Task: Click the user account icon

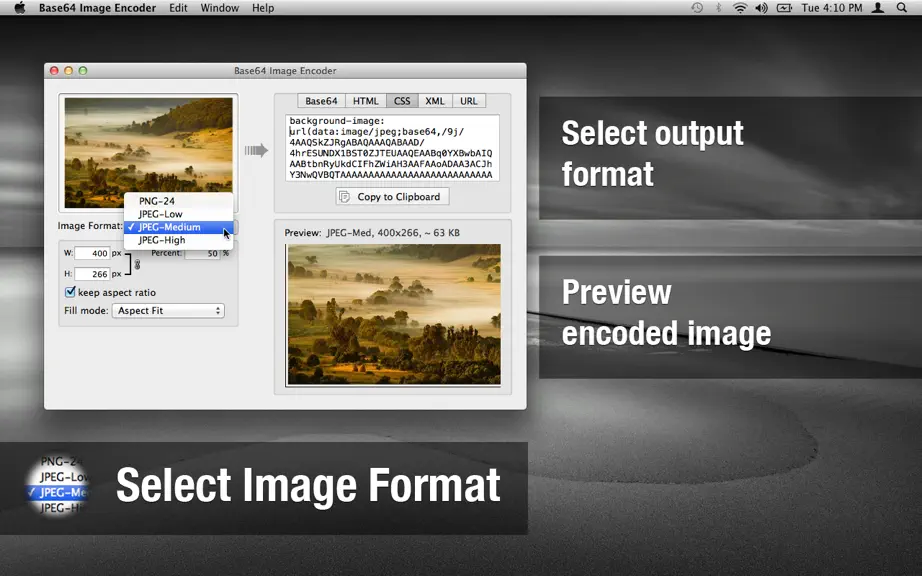Action: click(877, 8)
